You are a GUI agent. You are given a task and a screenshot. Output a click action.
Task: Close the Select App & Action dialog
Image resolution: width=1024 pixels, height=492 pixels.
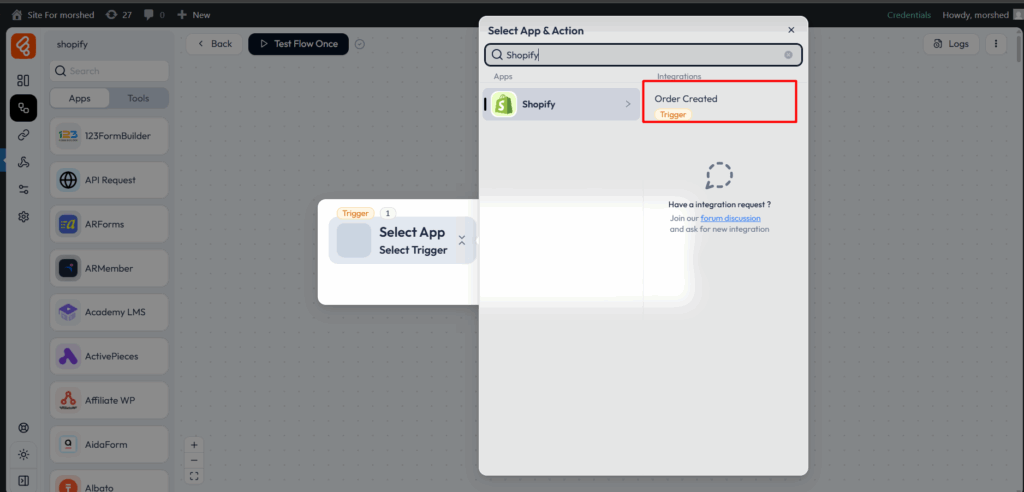tap(791, 30)
